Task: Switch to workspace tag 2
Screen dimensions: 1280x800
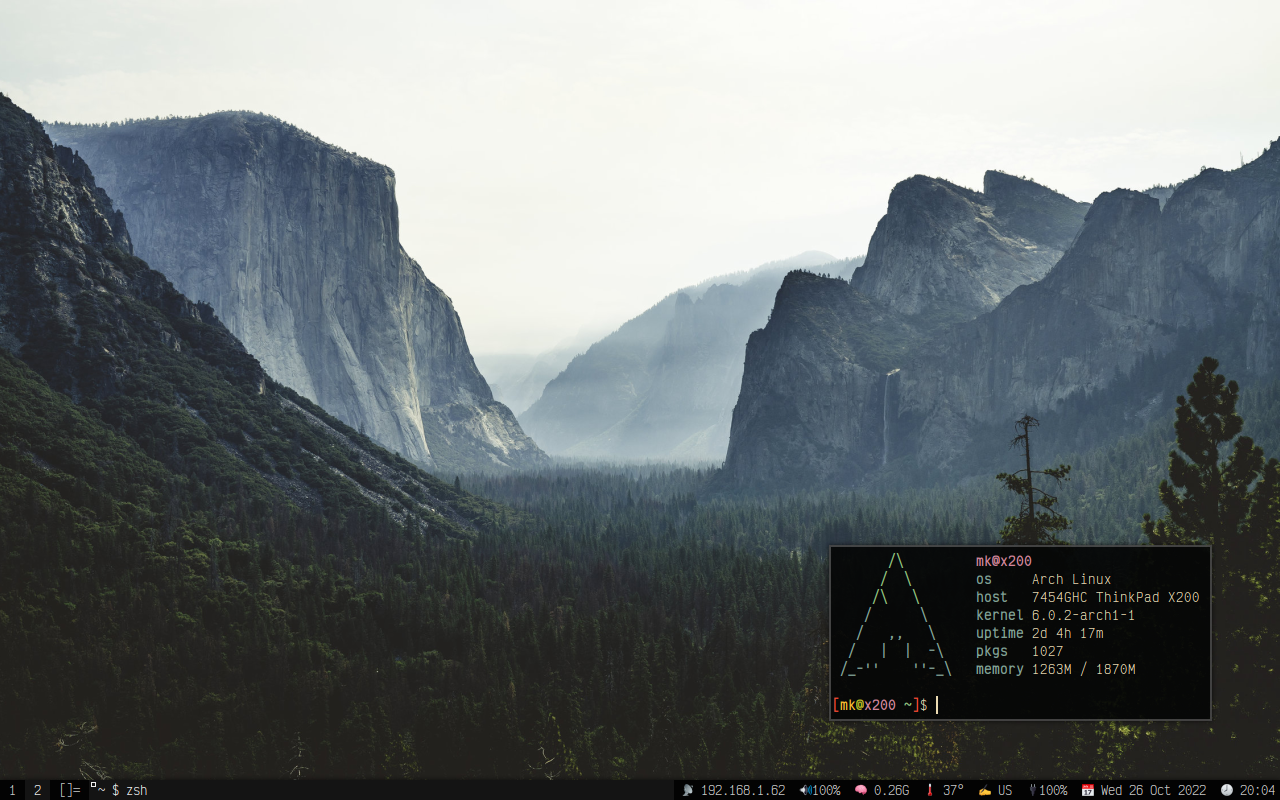Action: pos(37,790)
